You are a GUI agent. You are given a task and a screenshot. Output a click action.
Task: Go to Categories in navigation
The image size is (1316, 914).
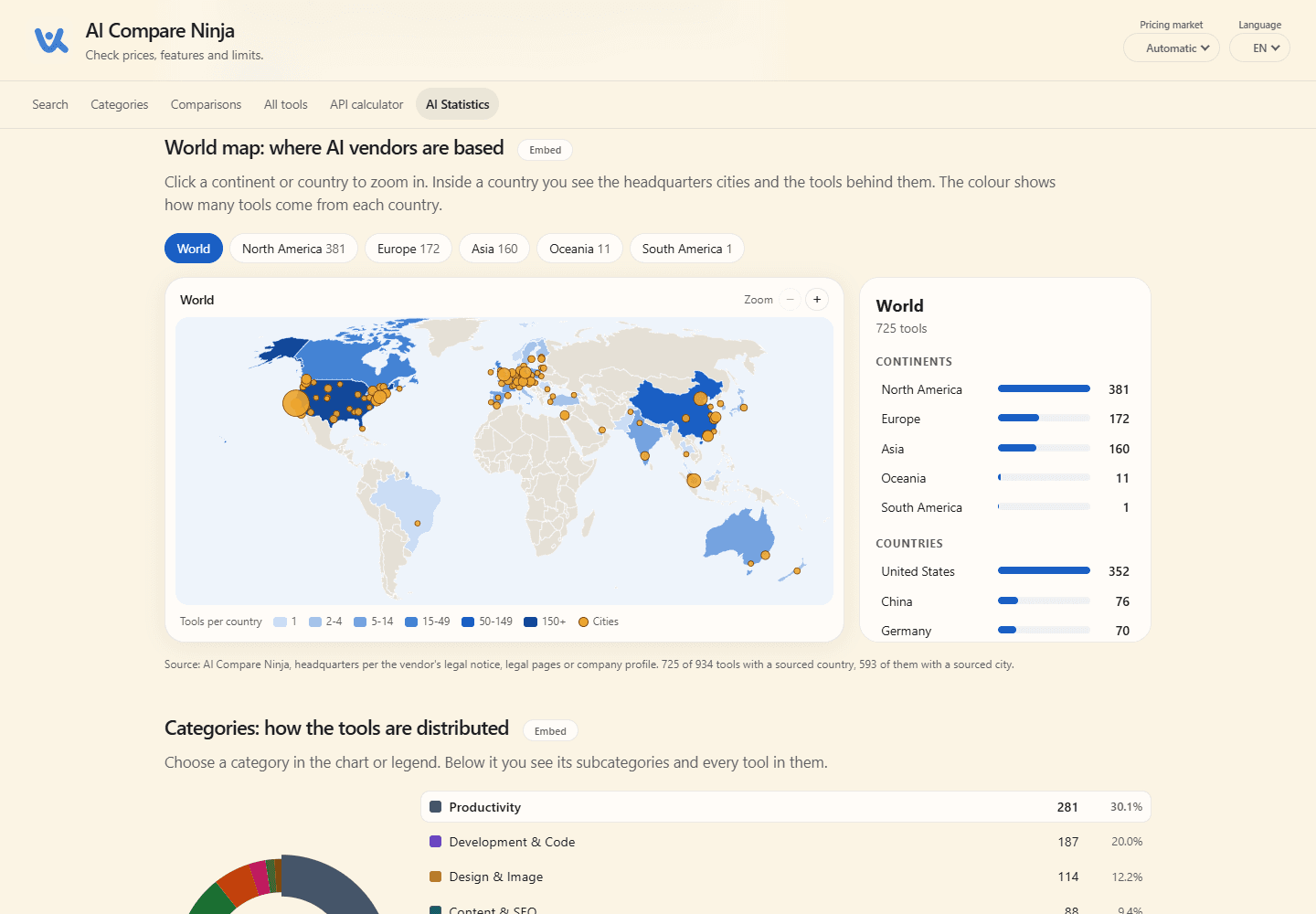pos(120,104)
